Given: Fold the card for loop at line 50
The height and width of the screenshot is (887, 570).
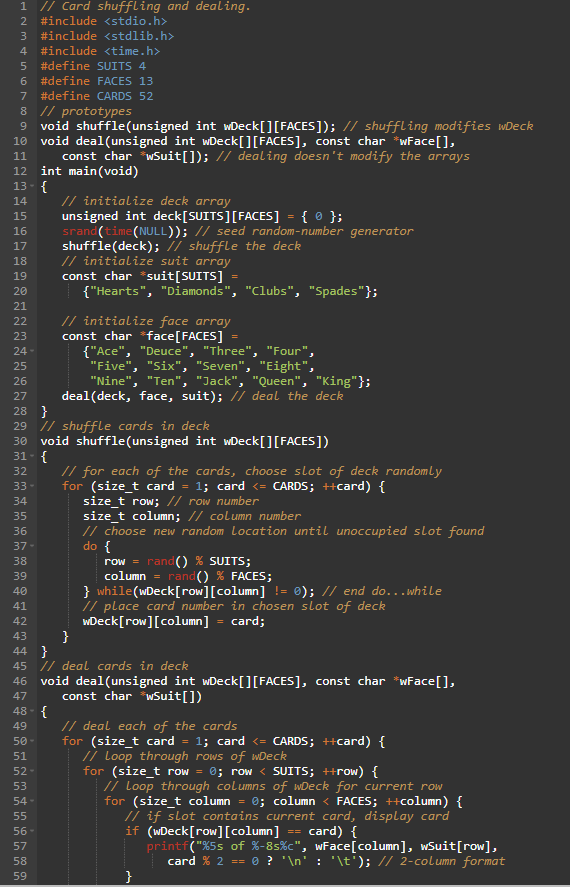Looking at the screenshot, I should 32,741.
